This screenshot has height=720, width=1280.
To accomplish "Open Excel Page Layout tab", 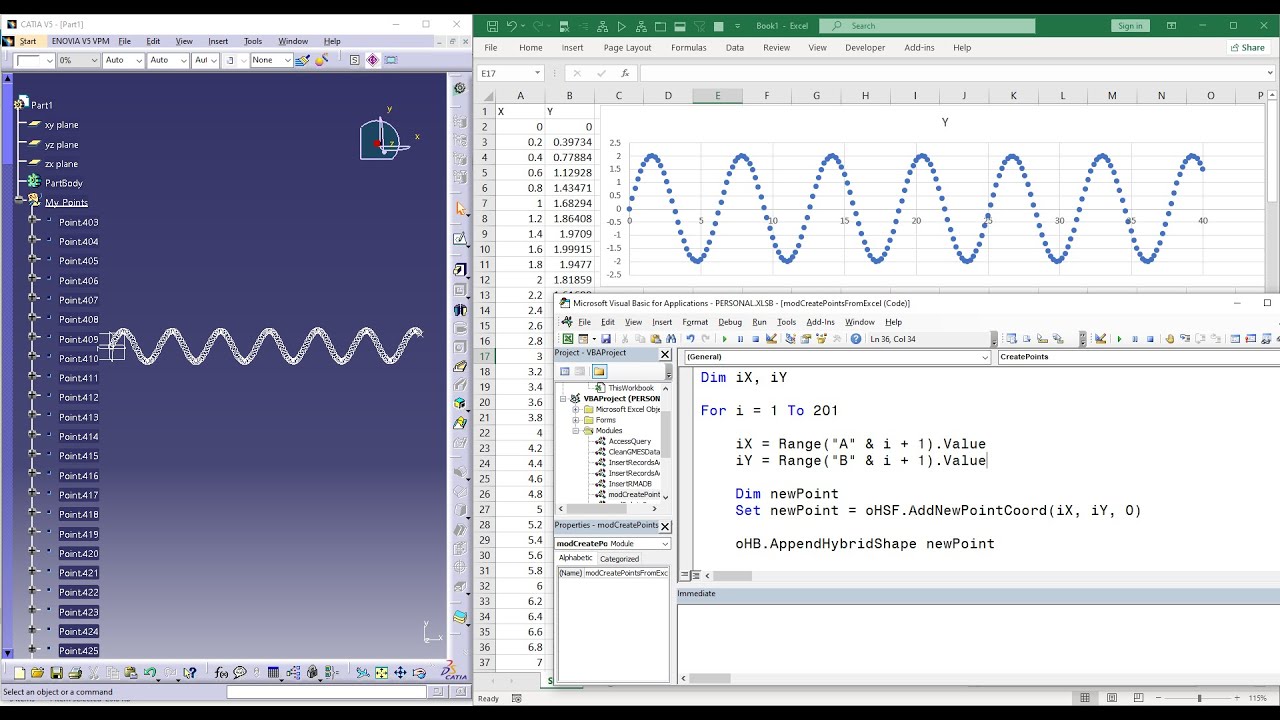I will coord(627,48).
